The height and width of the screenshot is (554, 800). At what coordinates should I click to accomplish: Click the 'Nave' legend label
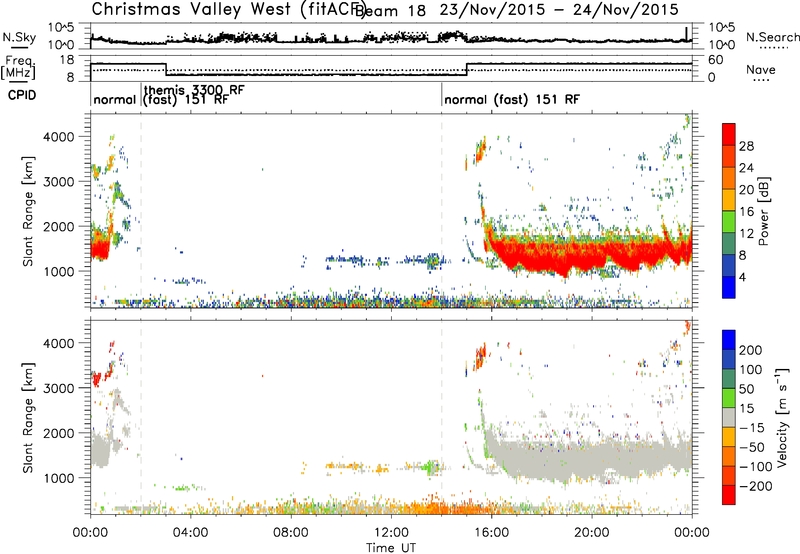pos(761,69)
